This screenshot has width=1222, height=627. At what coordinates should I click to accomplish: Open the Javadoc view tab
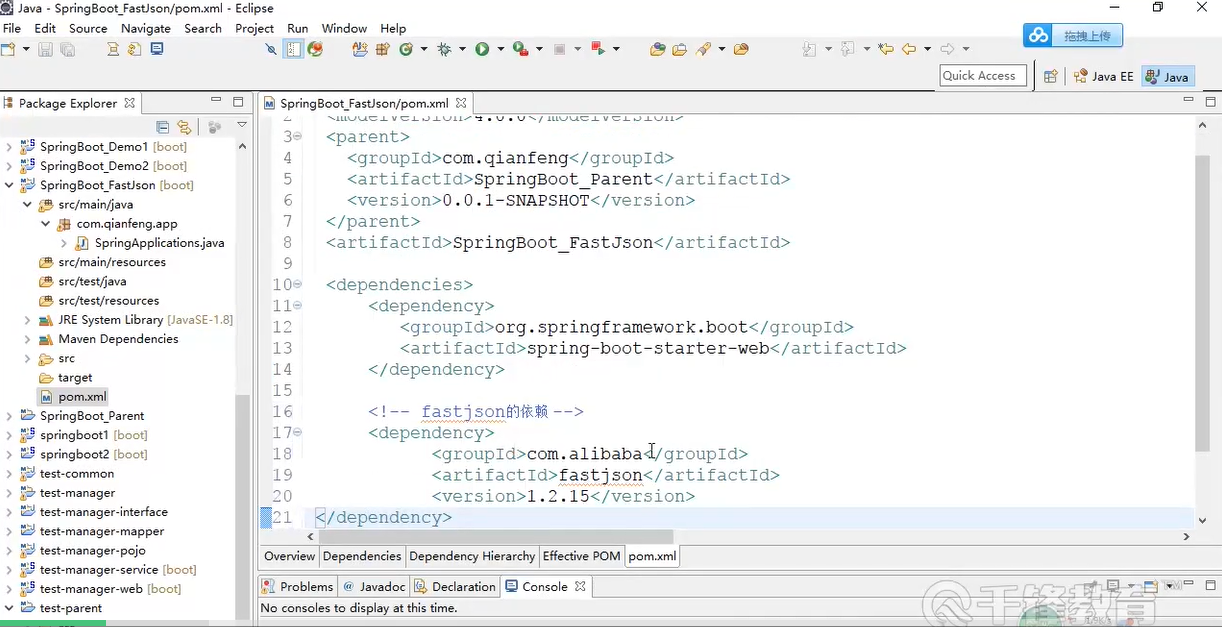tap(374, 586)
